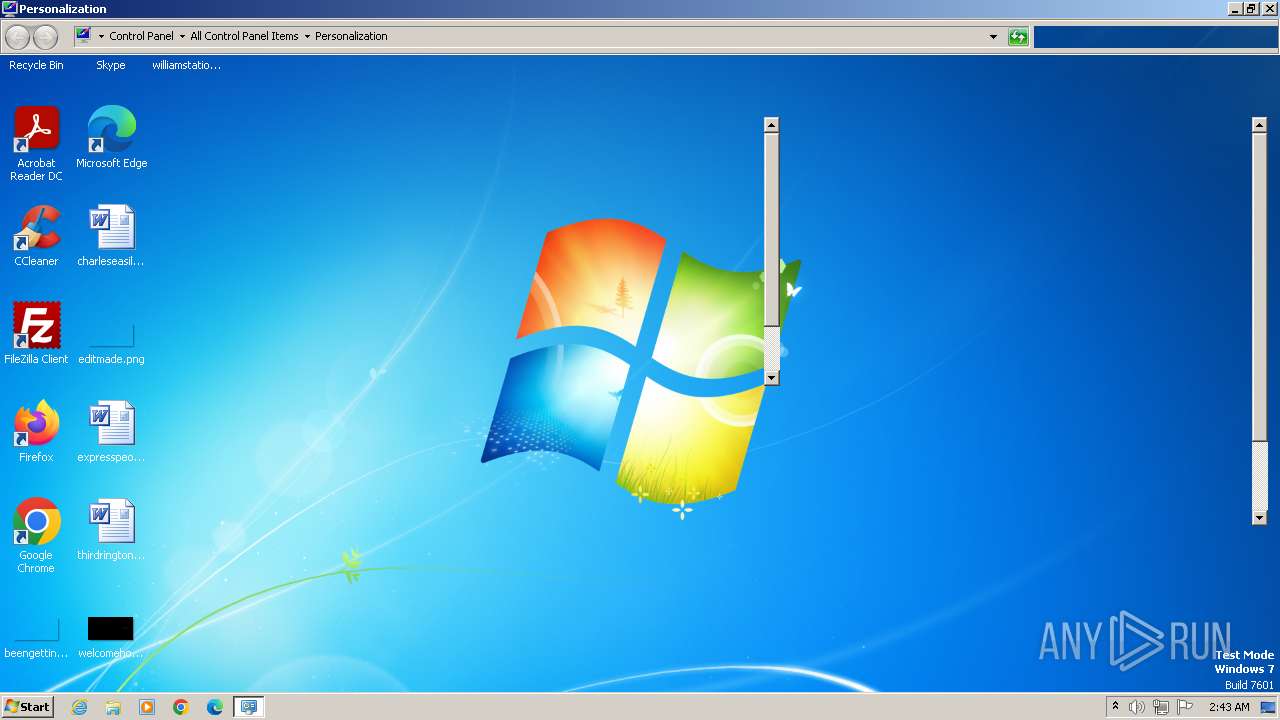Select the welcomeho... black thumbnail icon
Image resolution: width=1280 pixels, height=720 pixels.
[111, 638]
